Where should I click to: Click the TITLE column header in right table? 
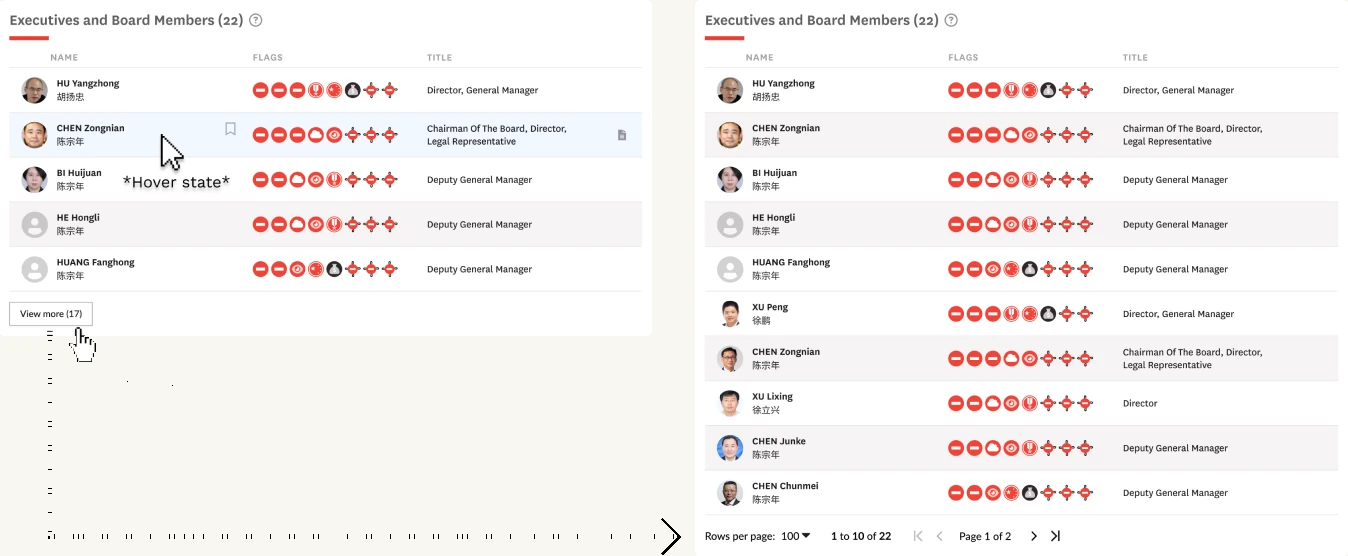(x=1135, y=58)
